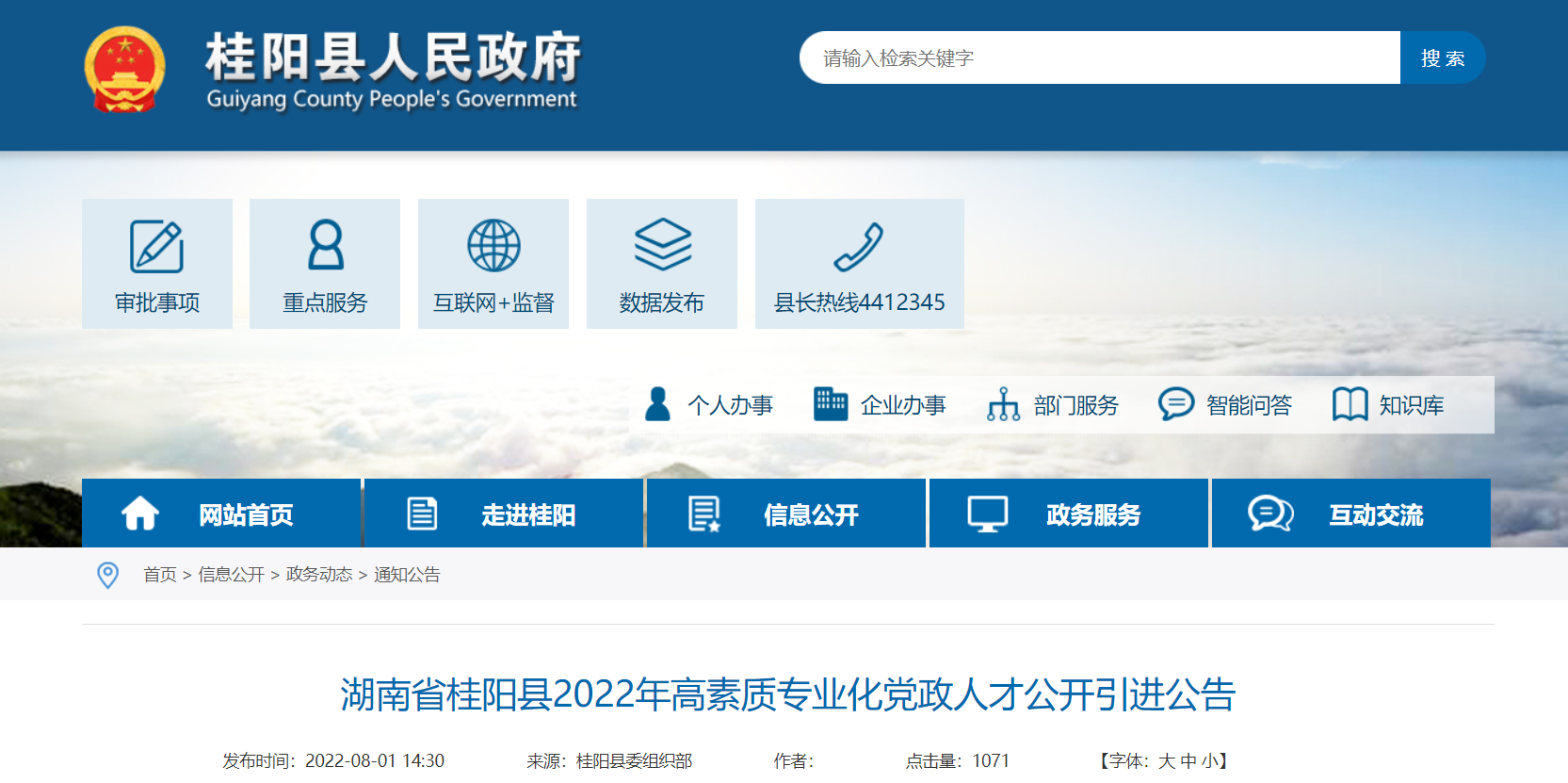Open the 互联网+监督 globe icon
1568x783 pixels.
(493, 246)
